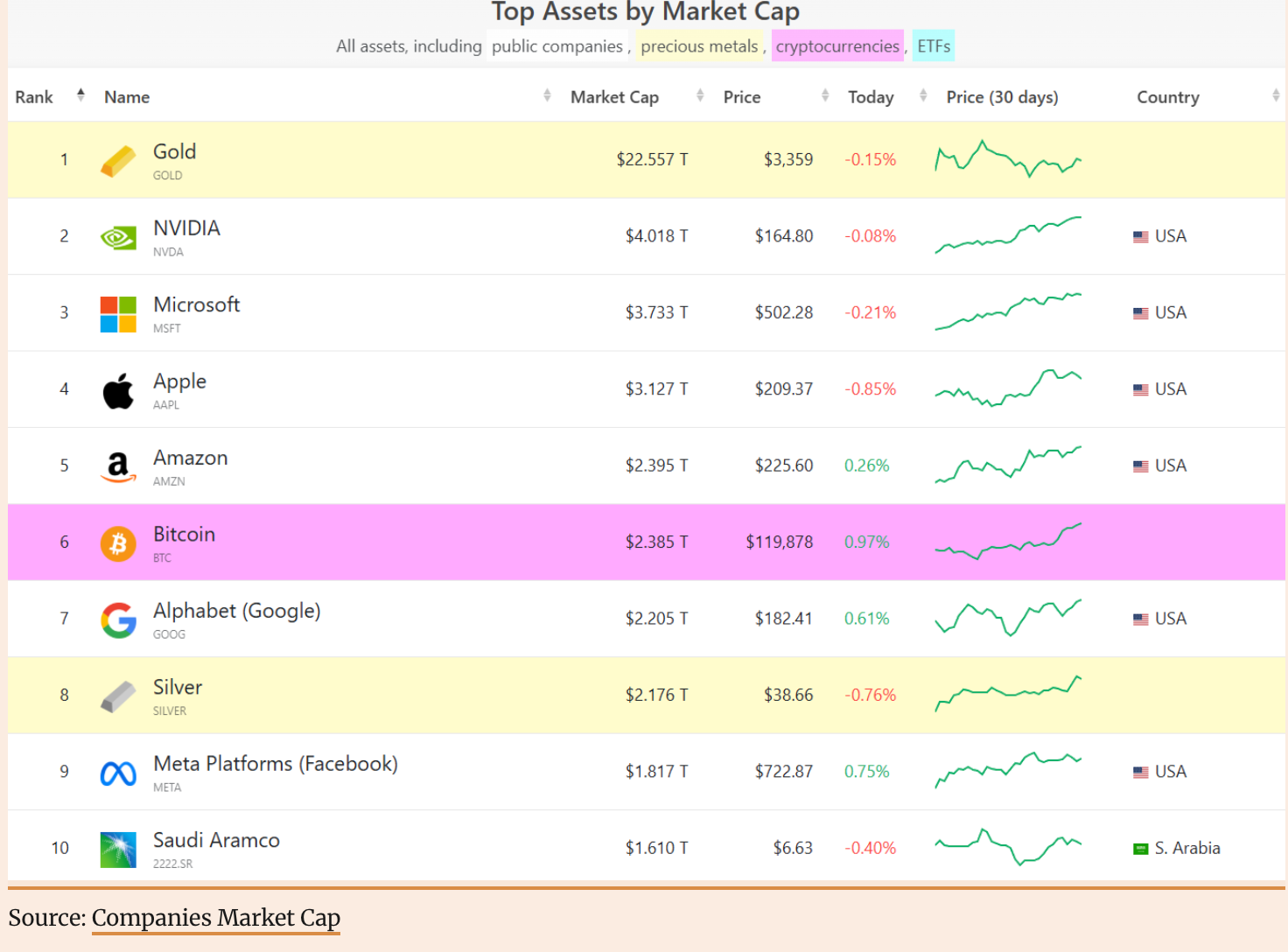Click Silver price $38.66
This screenshot has height=952, width=1288.
788,695
